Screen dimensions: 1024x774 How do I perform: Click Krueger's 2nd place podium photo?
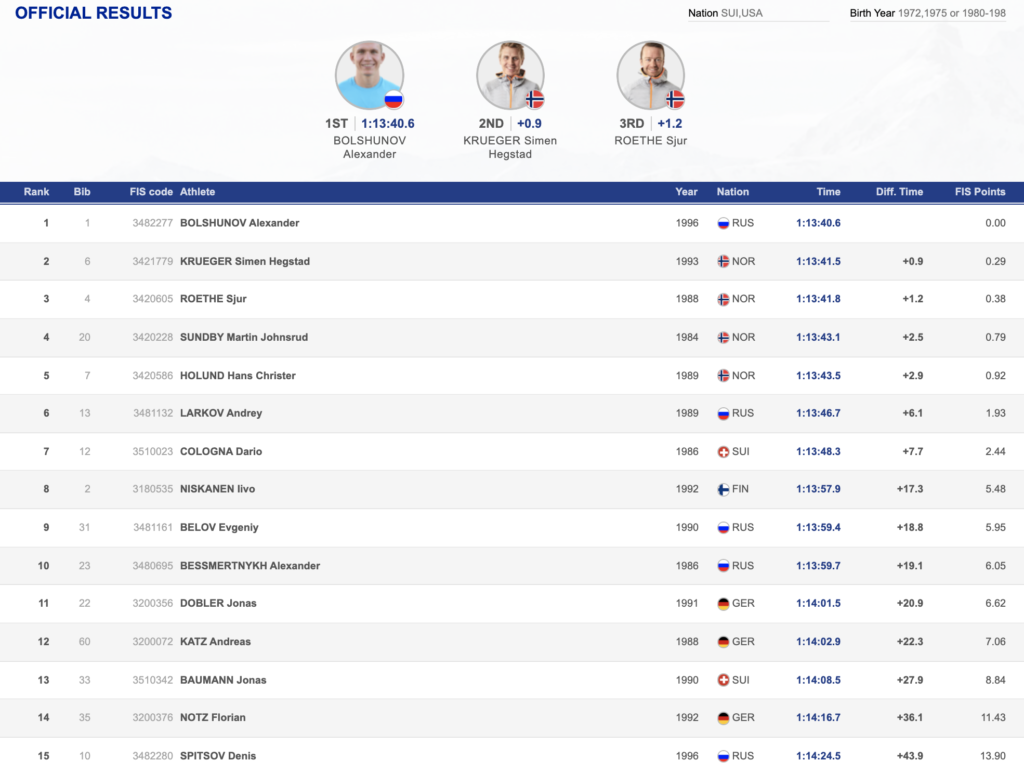509,75
